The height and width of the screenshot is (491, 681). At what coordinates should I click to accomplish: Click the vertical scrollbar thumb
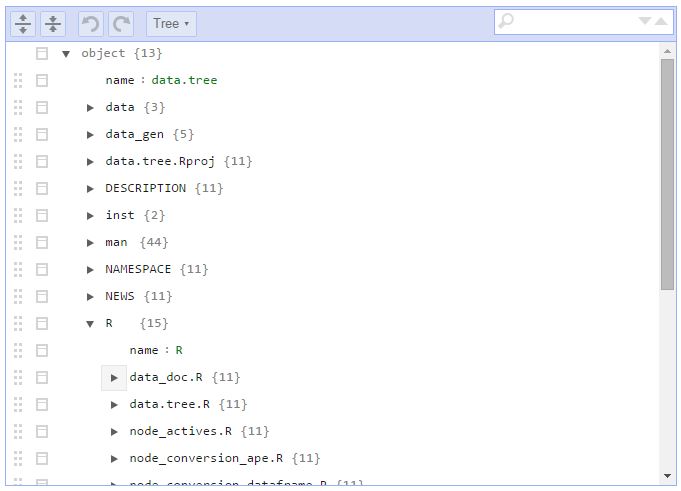[667, 175]
